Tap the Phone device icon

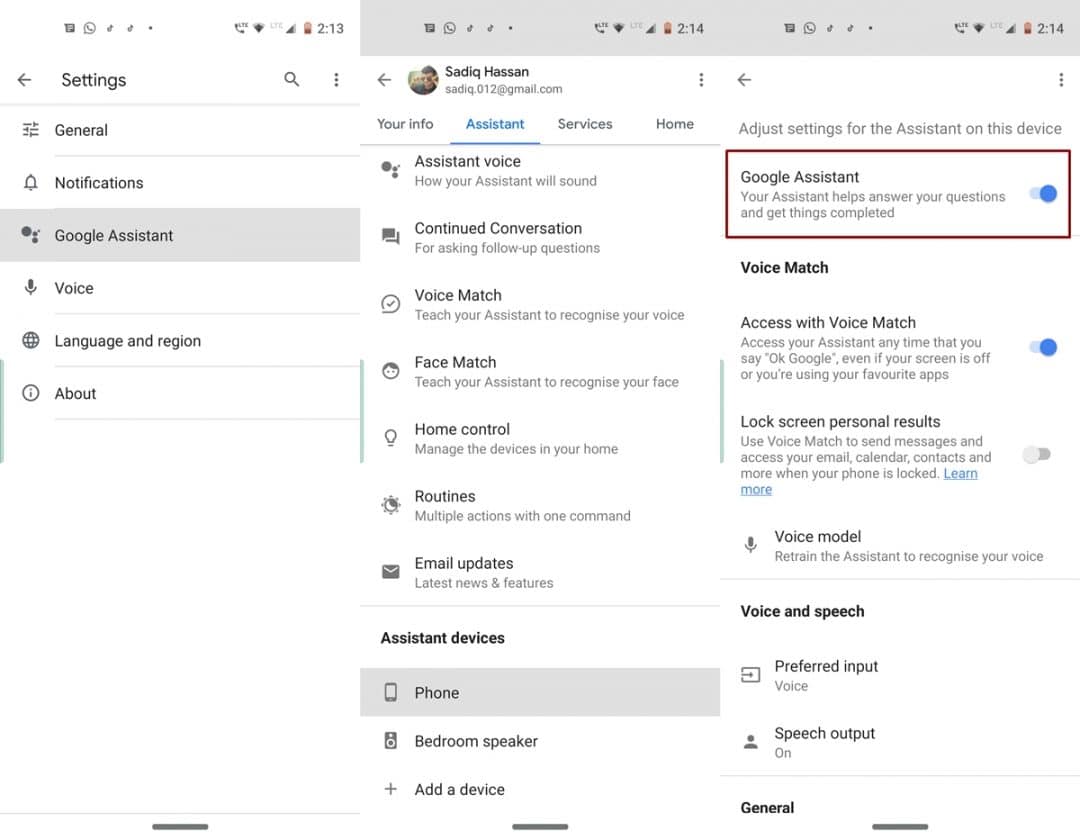coord(391,692)
